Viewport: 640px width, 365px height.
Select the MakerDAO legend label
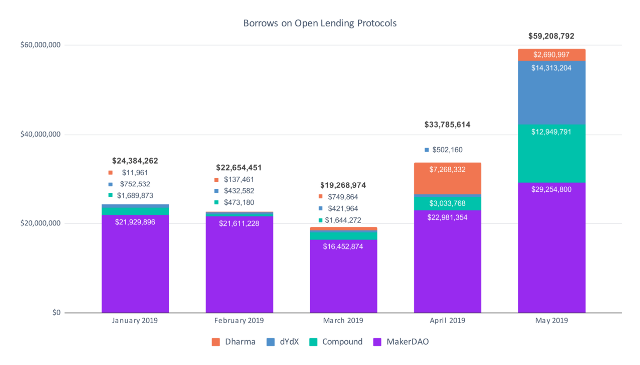click(x=407, y=342)
